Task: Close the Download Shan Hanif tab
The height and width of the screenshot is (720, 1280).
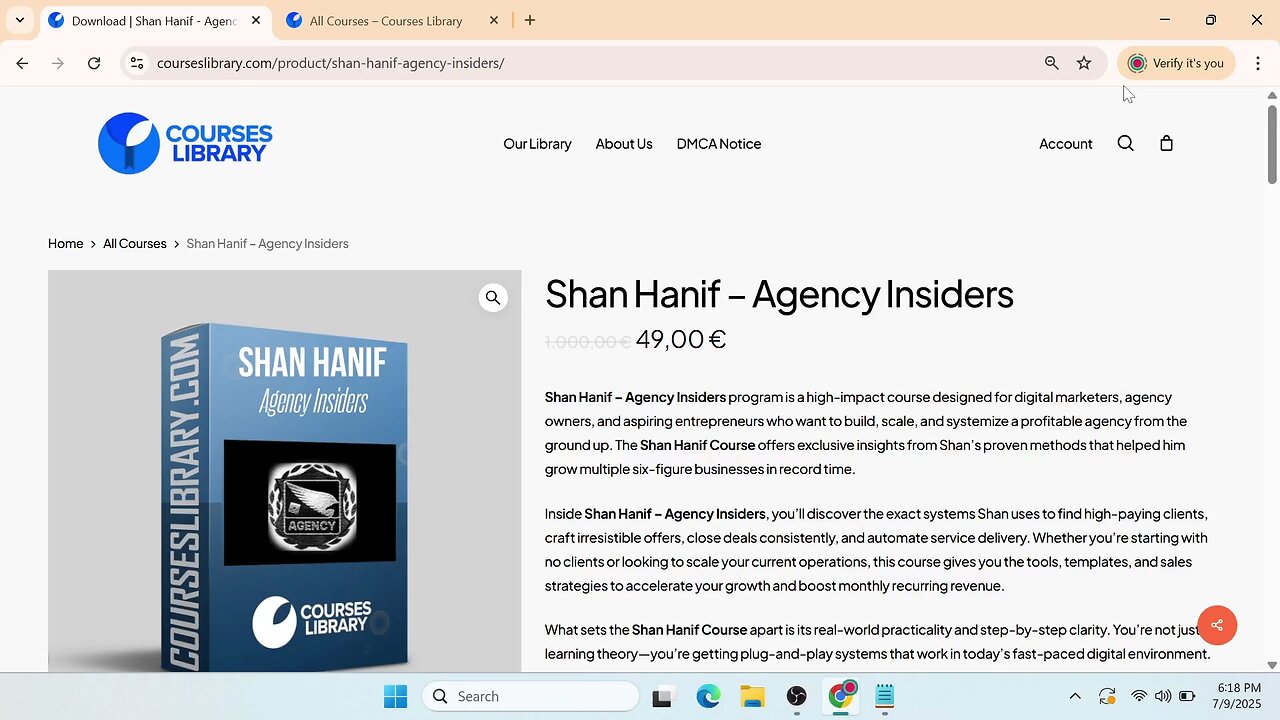Action: 256,20
